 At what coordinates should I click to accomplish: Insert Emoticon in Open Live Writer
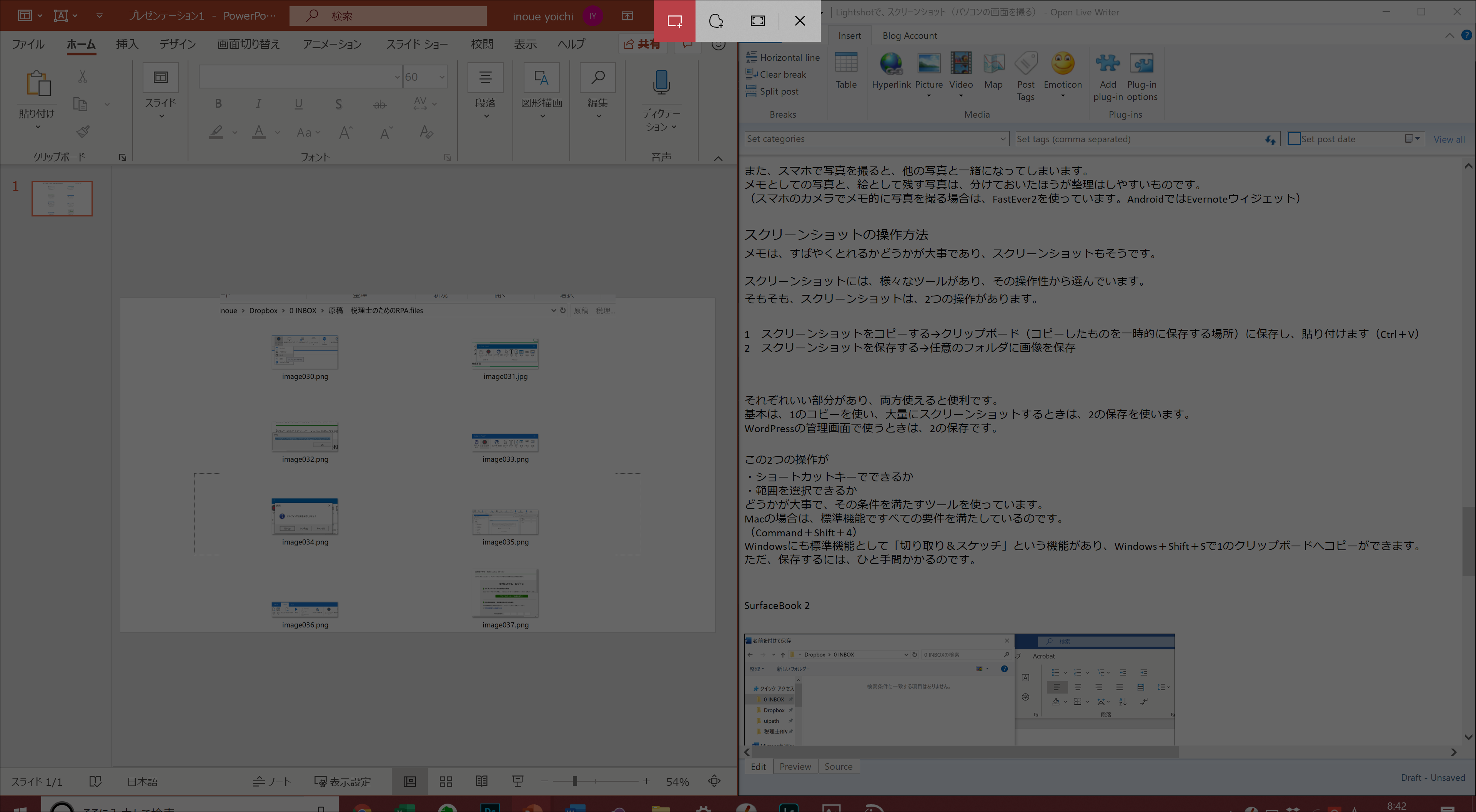(x=1063, y=75)
